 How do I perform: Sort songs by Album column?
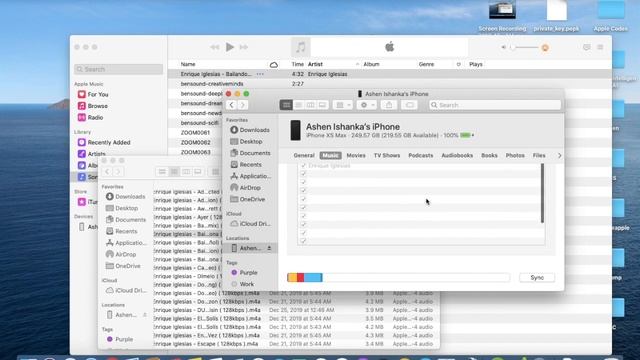pyautogui.click(x=371, y=64)
